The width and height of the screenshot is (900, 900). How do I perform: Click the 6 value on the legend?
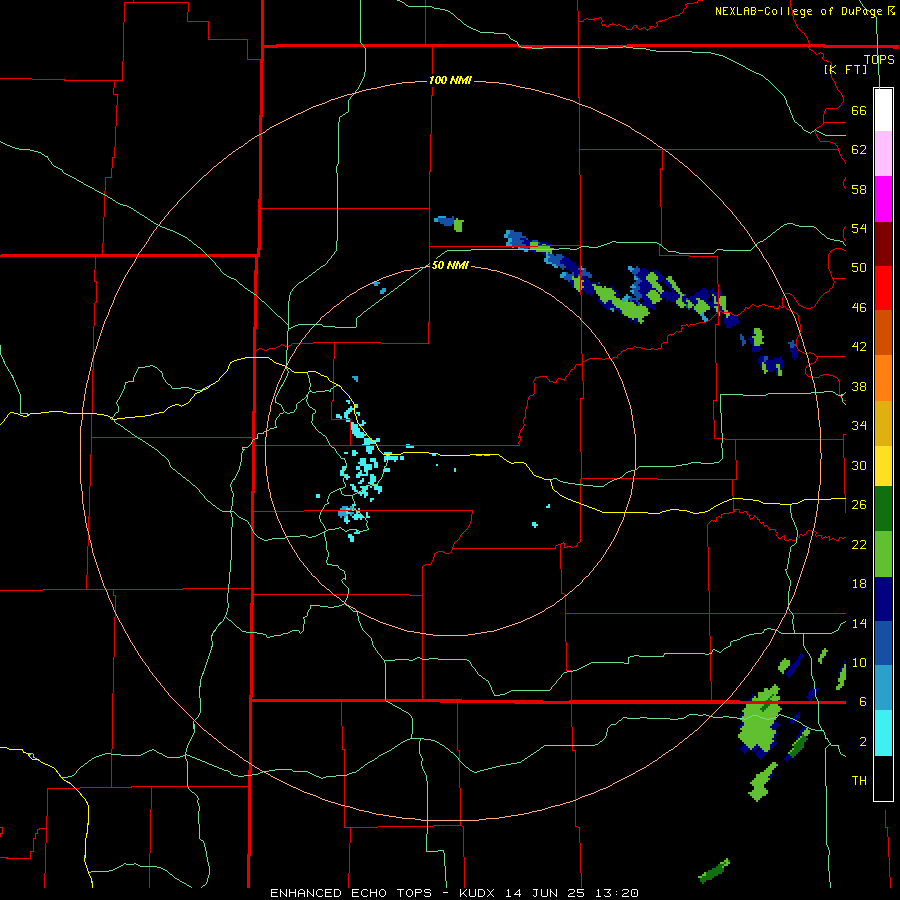point(863,701)
